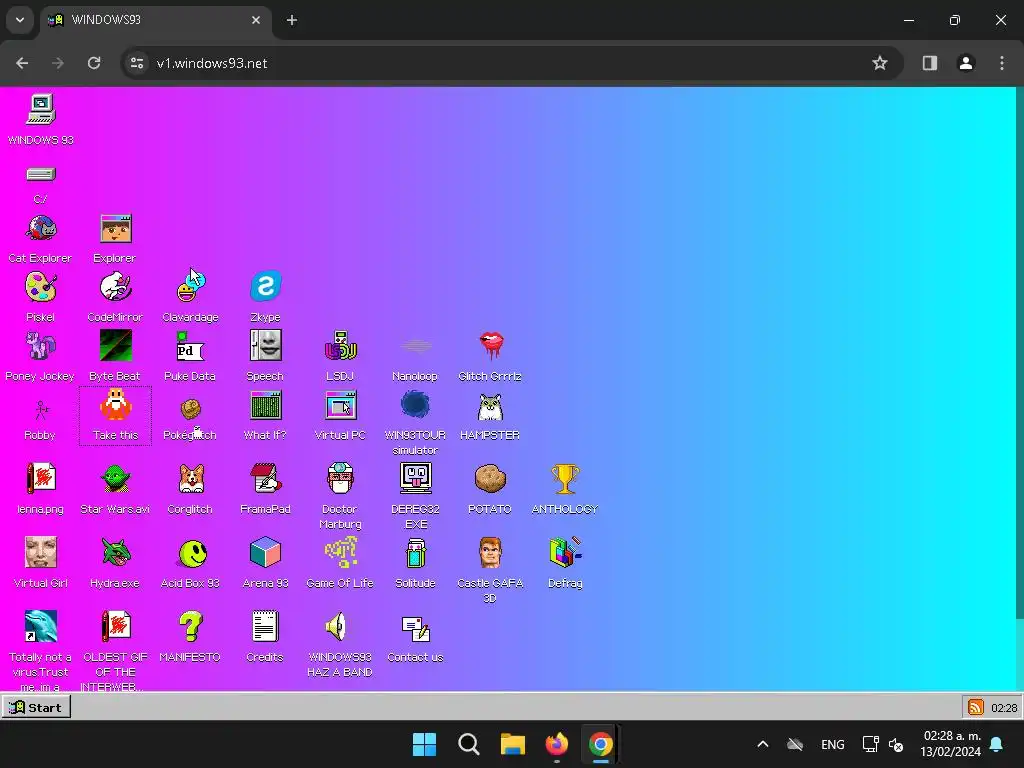The image size is (1024, 768).
Task: Open the WINDOWS 93 computer icon
Action: pos(40,110)
